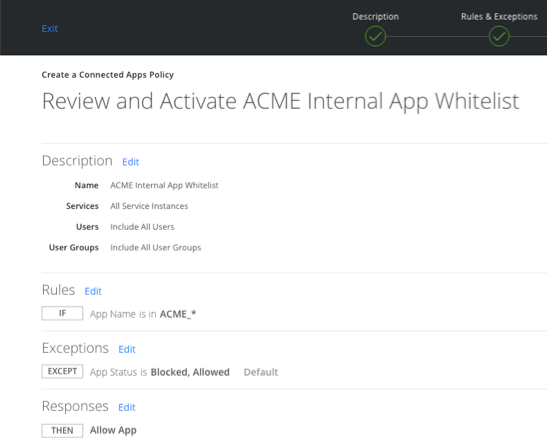Select 'ACME Internal App Whitelist' name value
The image size is (547, 447).
pos(164,185)
